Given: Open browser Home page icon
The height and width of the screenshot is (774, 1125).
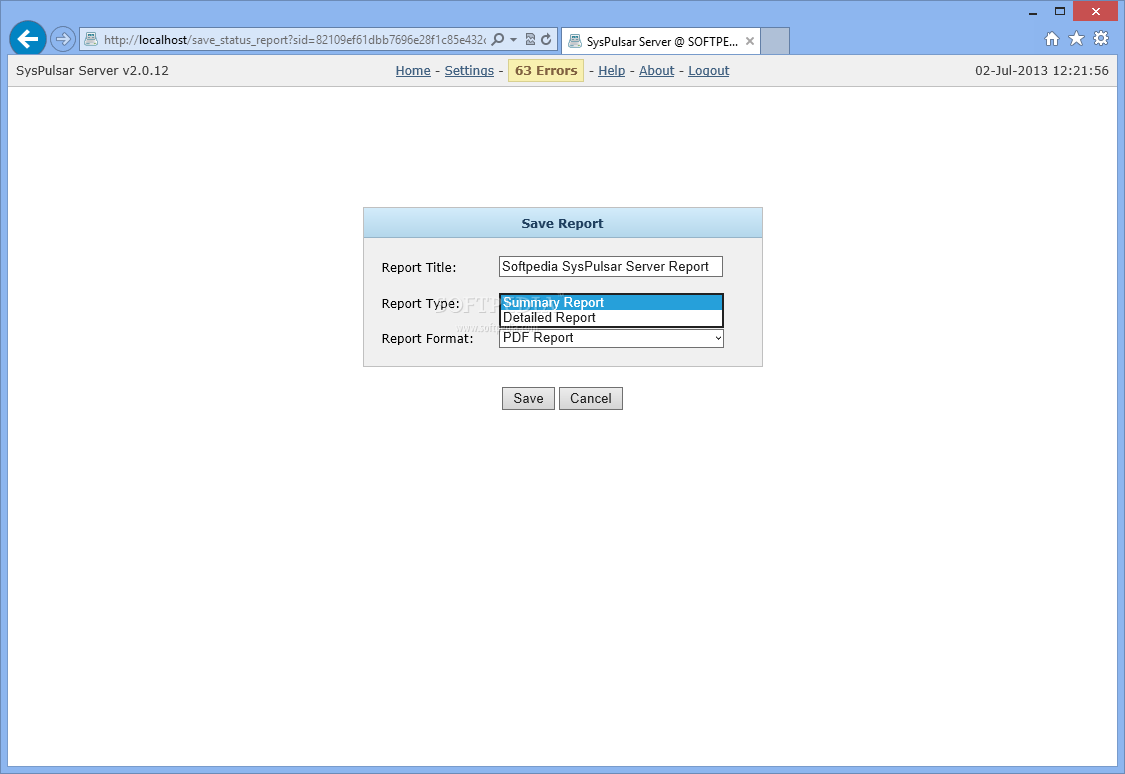Looking at the screenshot, I should click(x=1052, y=39).
